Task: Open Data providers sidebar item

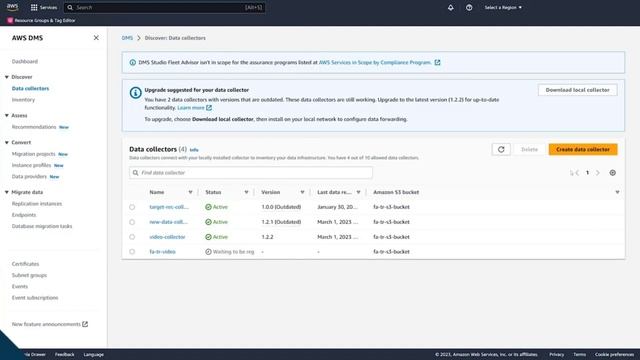Action: [29, 176]
